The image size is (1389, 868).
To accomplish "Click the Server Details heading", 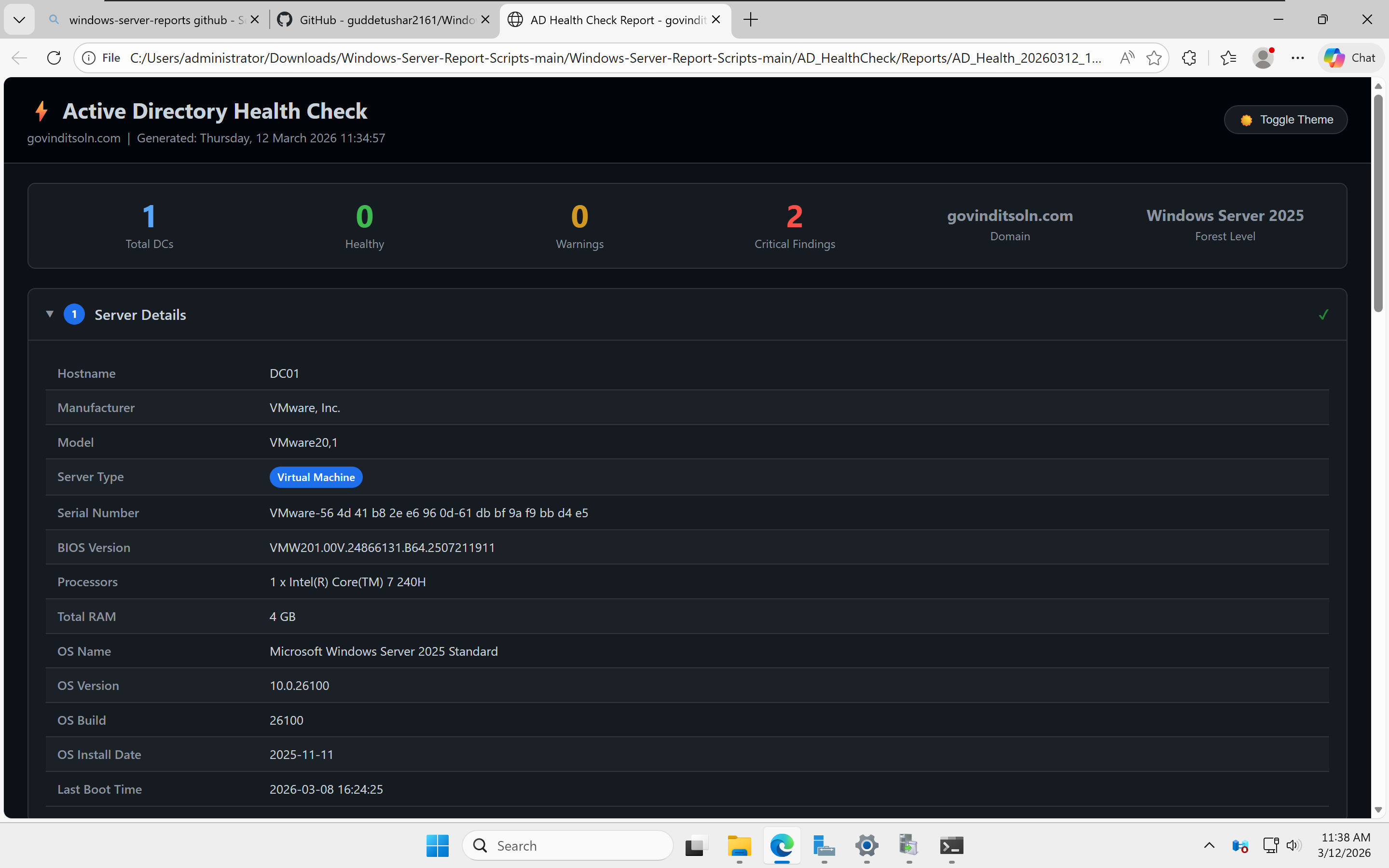I will [x=140, y=315].
